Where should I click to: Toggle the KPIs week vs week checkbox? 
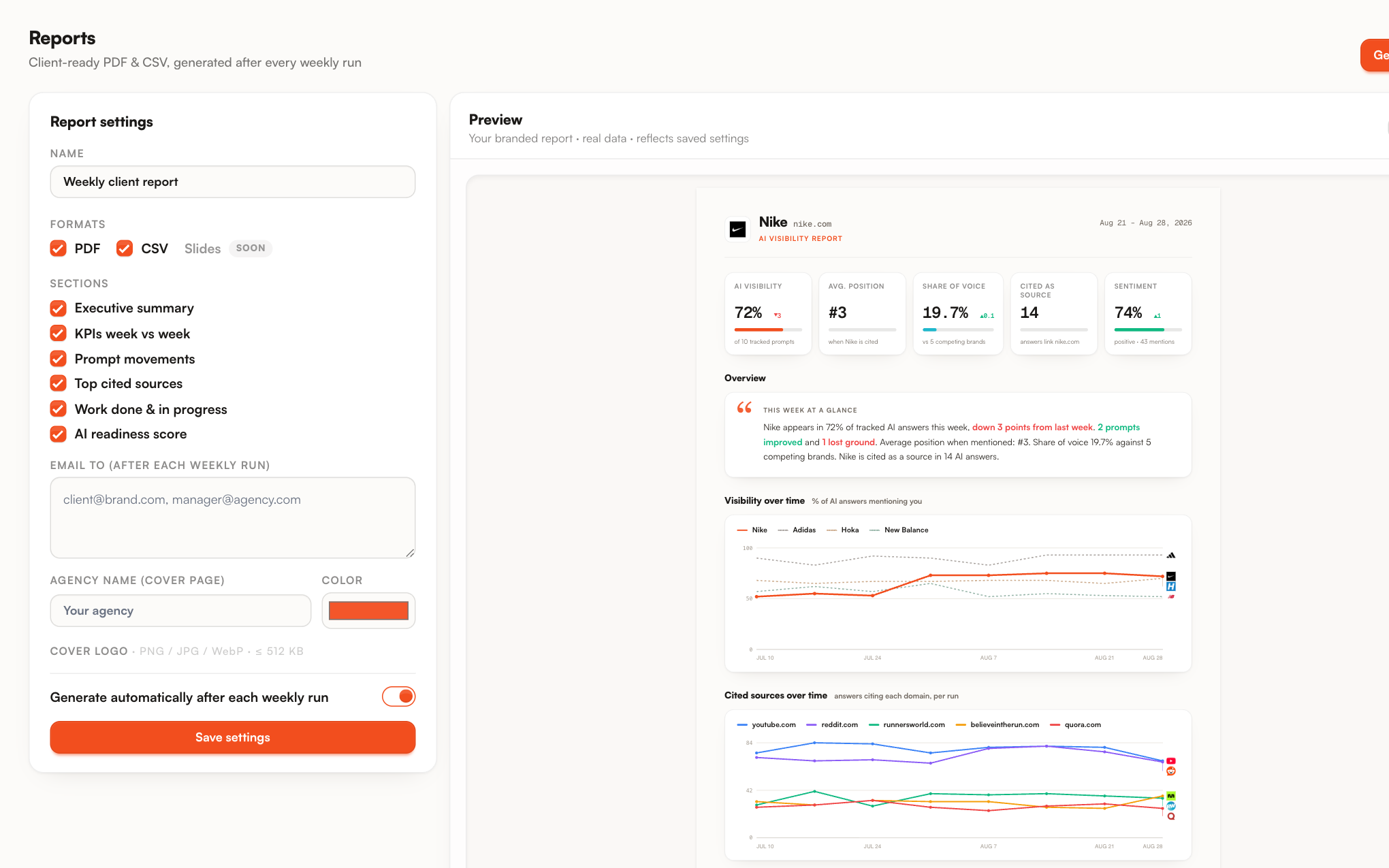[x=59, y=334]
